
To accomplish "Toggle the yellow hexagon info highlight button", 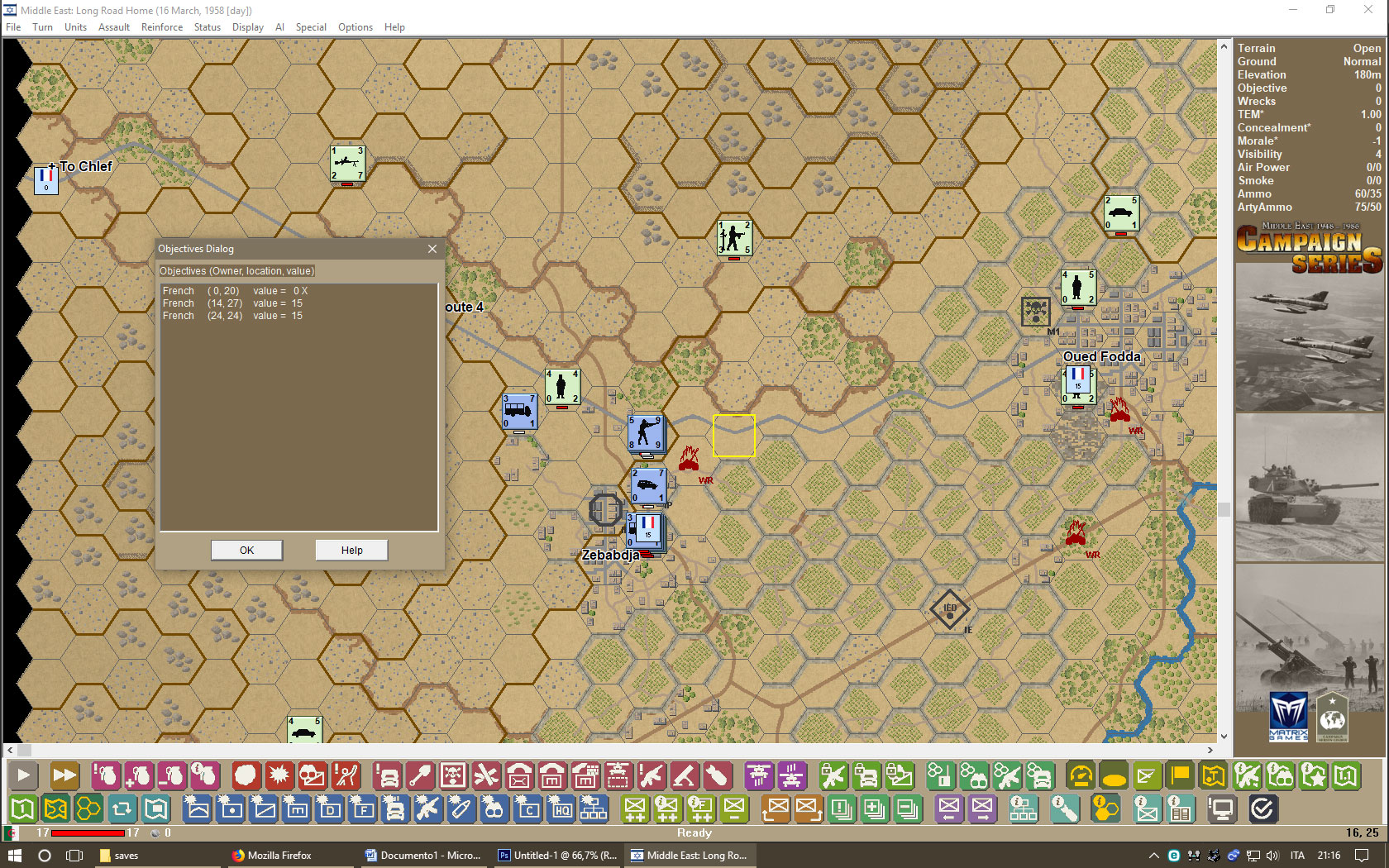I will click(x=1106, y=808).
